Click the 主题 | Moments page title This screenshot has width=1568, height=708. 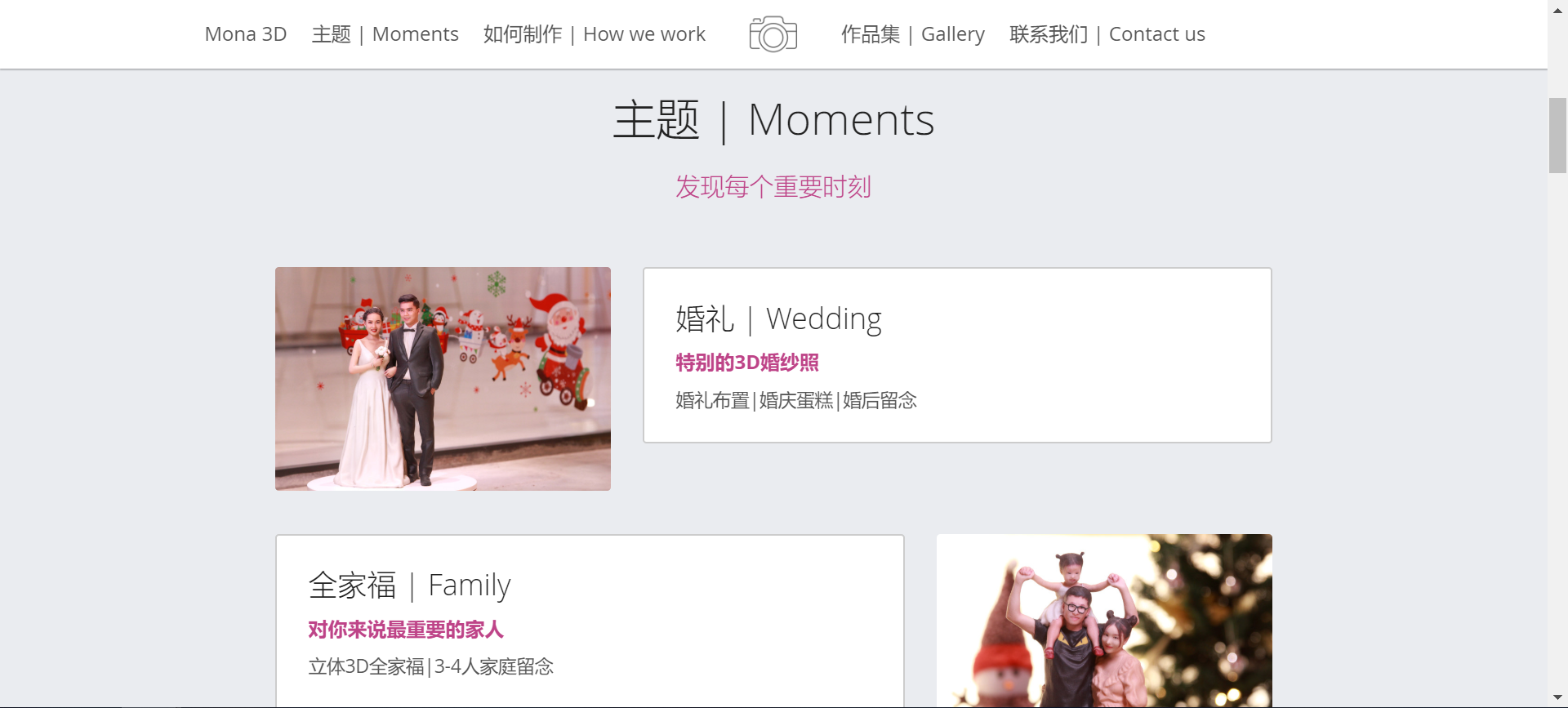tap(773, 120)
